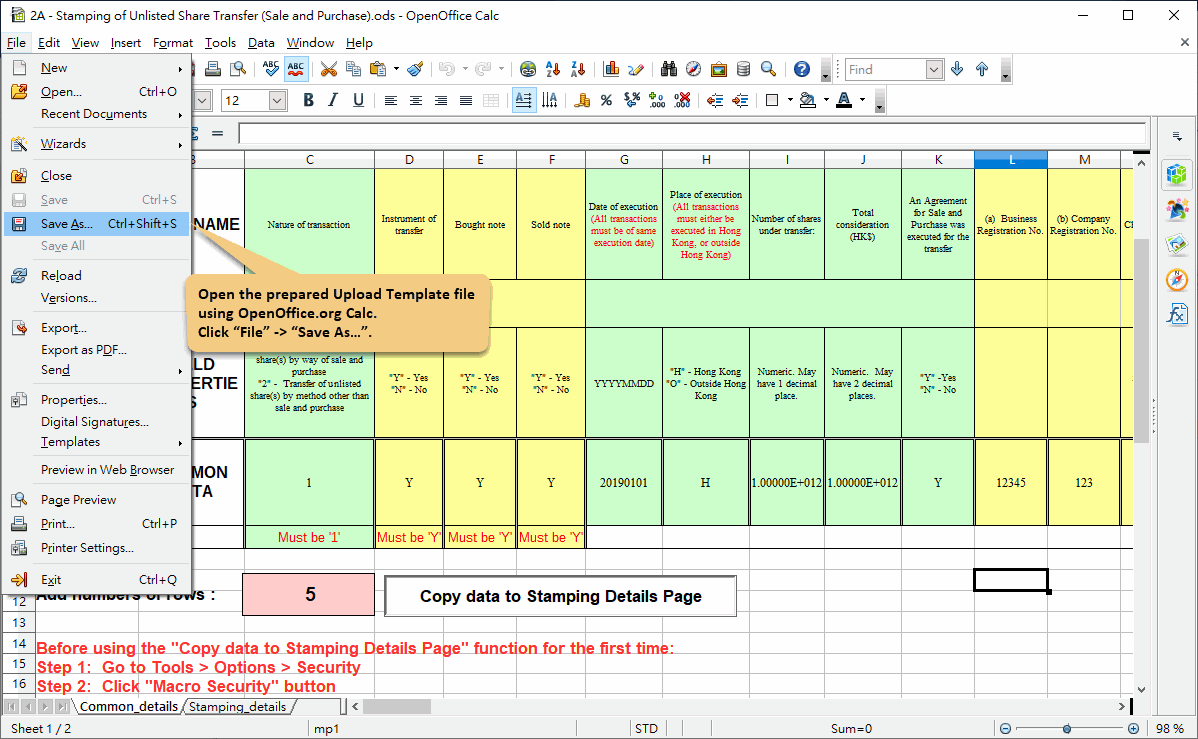Apply the Font Color swatch

coord(844,100)
